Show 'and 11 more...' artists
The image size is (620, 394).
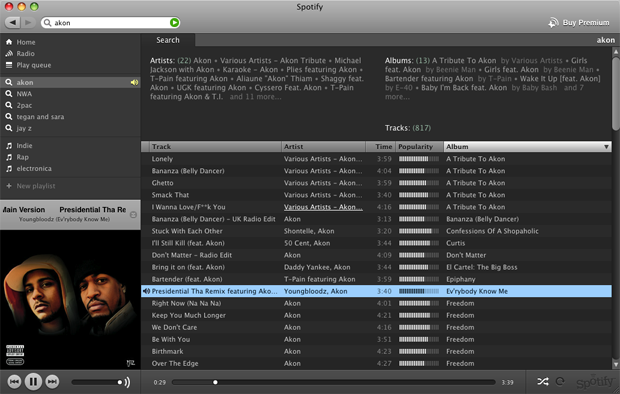(255, 97)
